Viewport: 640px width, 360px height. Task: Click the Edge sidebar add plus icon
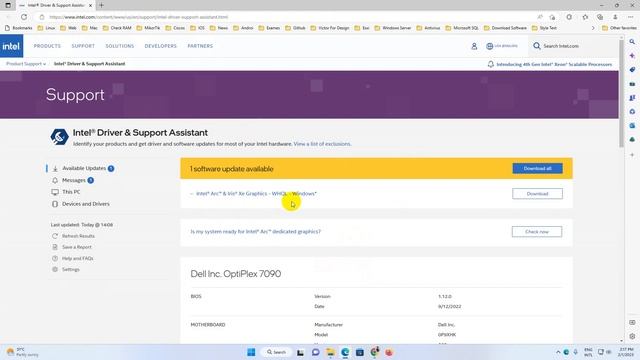632,155
